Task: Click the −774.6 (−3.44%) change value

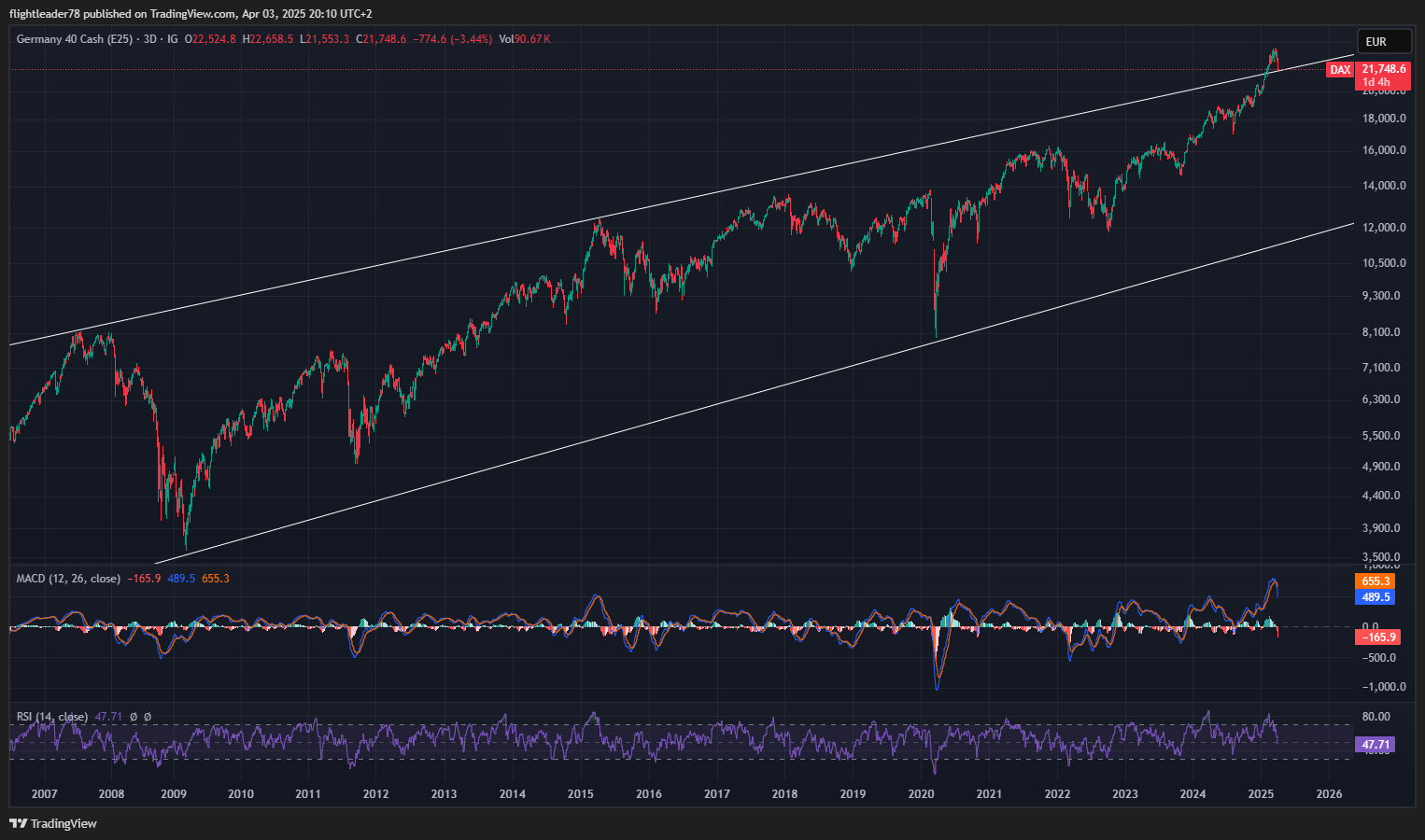Action: point(453,39)
